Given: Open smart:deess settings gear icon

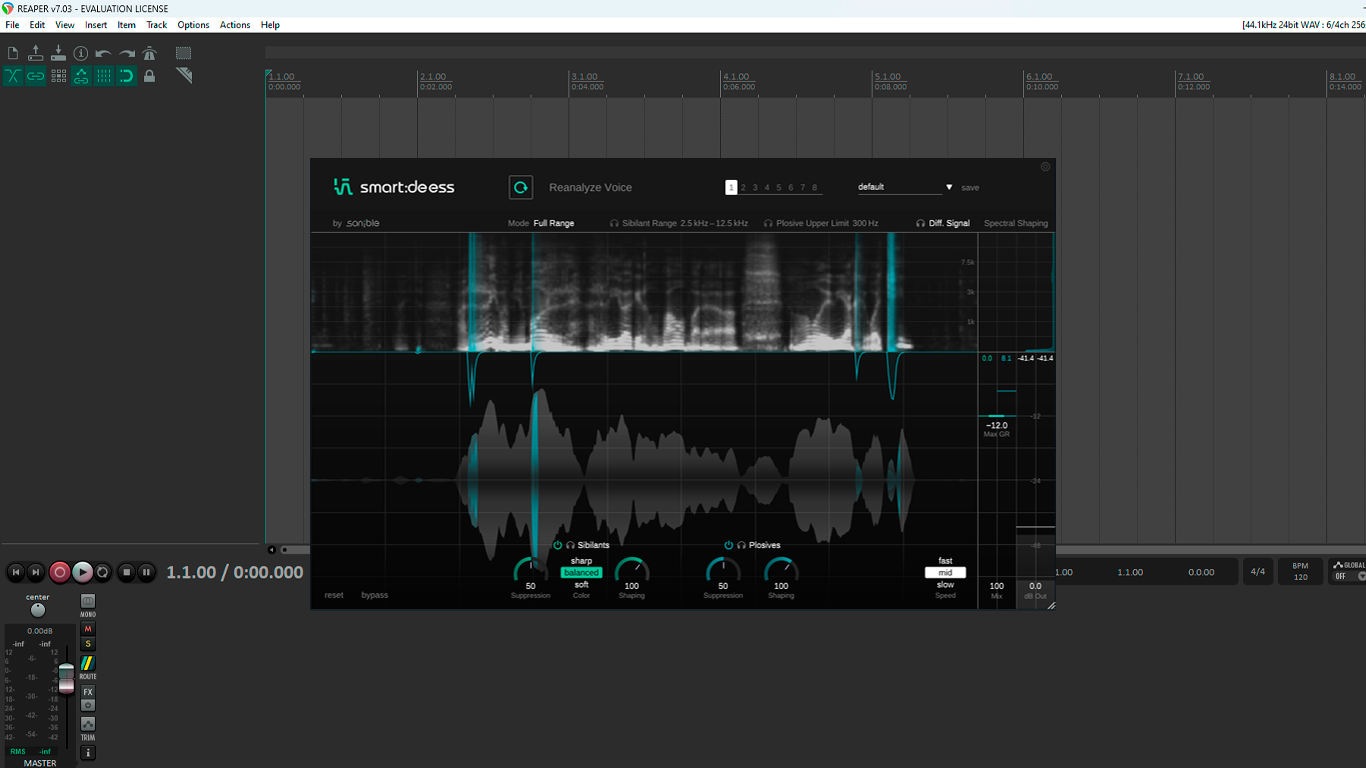Looking at the screenshot, I should pyautogui.click(x=1046, y=167).
